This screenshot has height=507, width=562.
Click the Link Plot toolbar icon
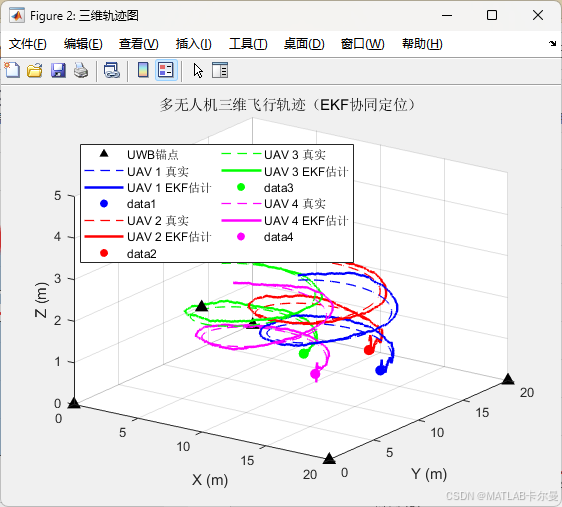pos(111,70)
